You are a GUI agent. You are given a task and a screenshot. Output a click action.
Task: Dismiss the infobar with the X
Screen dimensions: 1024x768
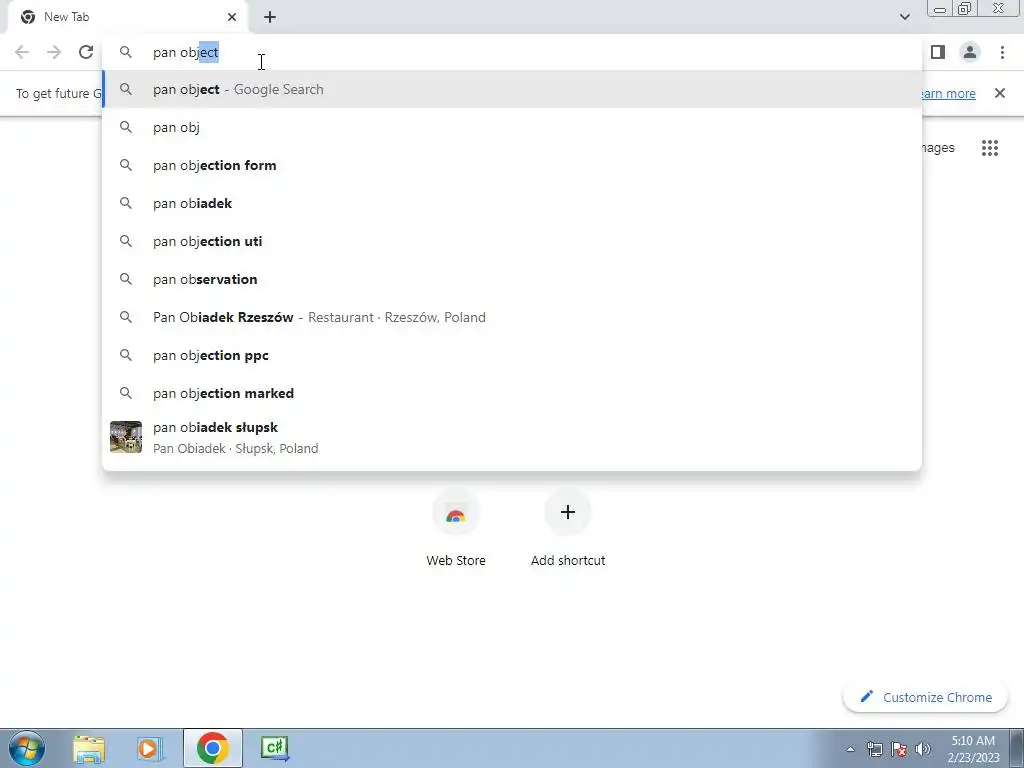click(x=1000, y=93)
